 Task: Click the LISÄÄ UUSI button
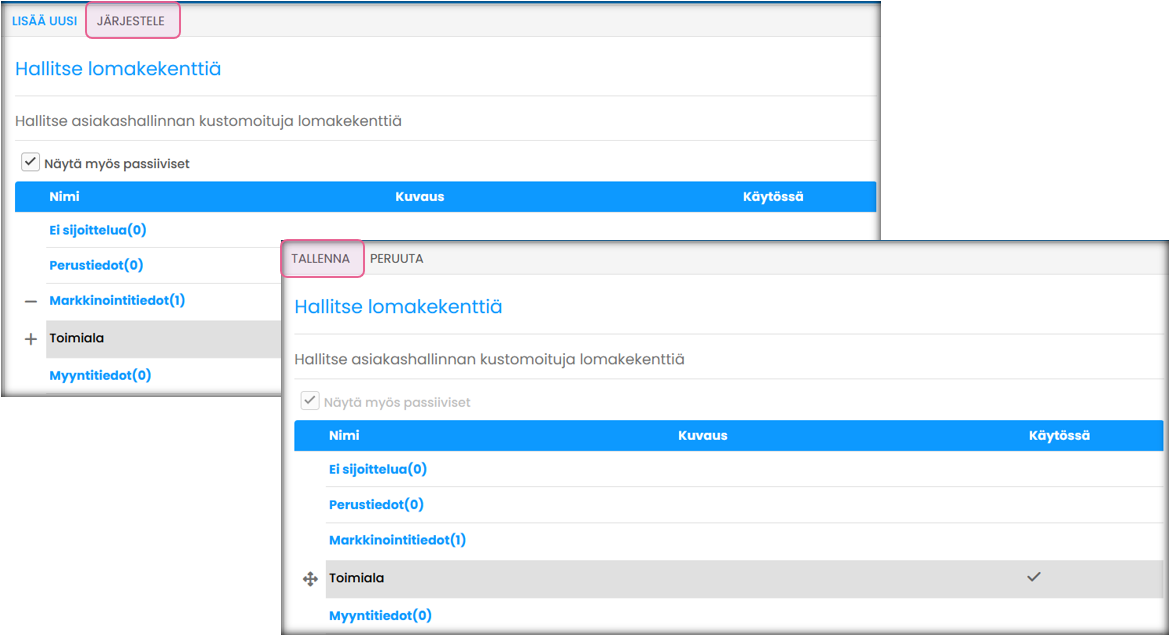click(x=44, y=21)
